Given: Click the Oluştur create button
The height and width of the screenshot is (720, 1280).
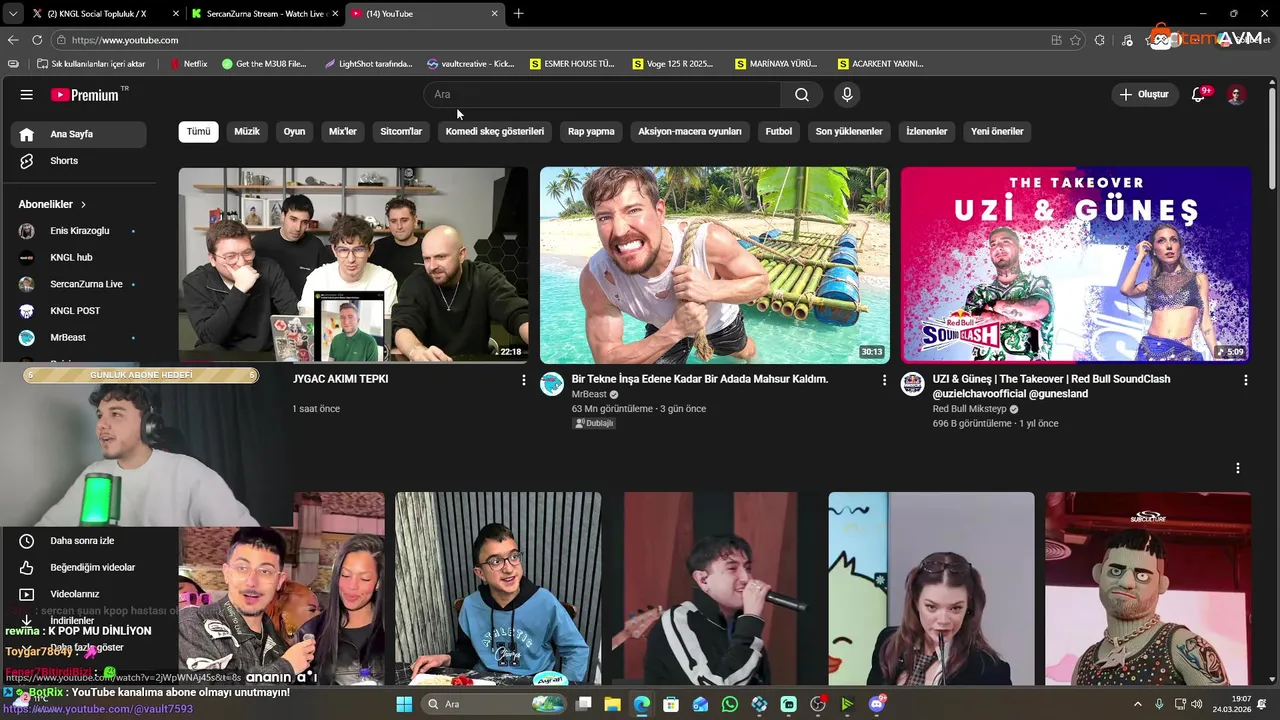Looking at the screenshot, I should [1144, 95].
